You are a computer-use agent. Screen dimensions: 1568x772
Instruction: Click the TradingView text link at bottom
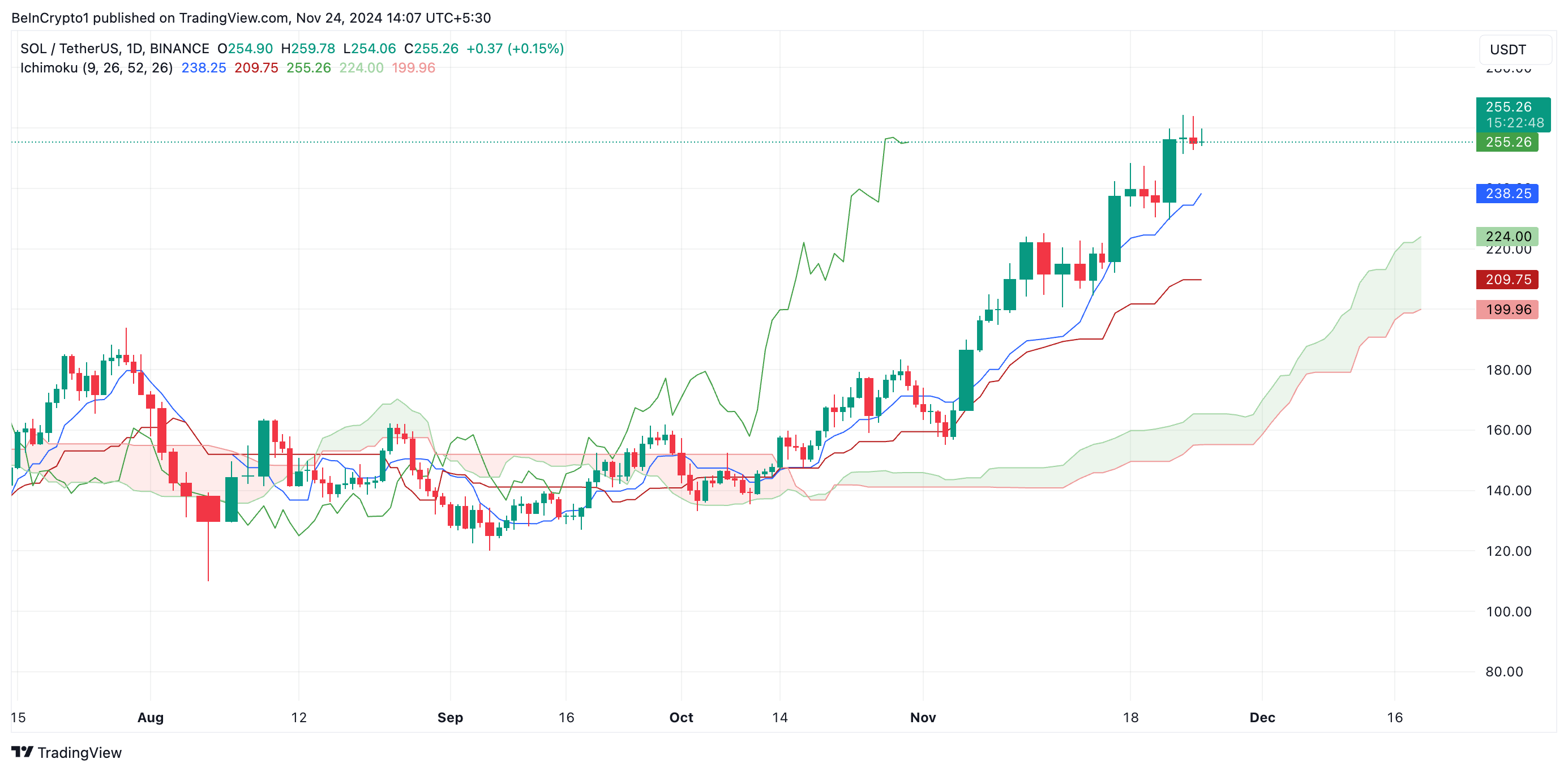click(x=79, y=753)
